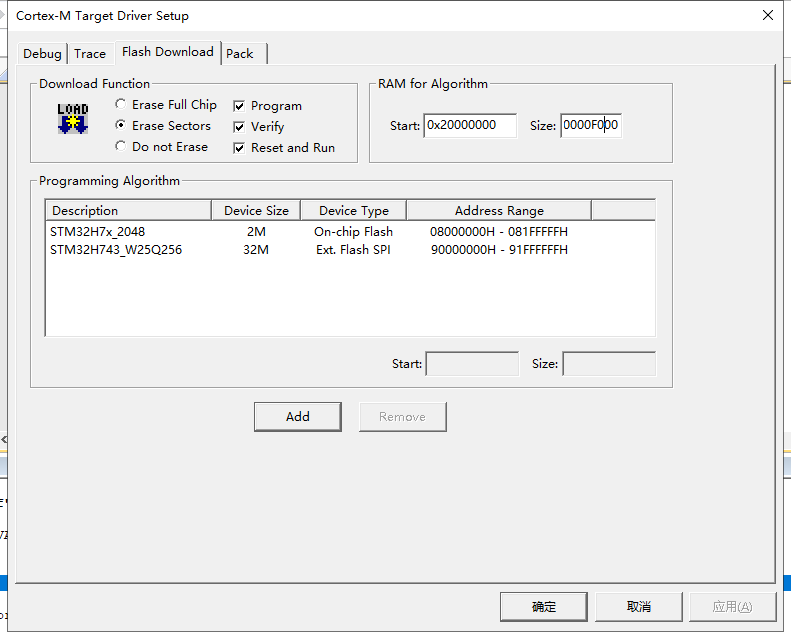Select the Erase Full Chip option
791x639 pixels.
coord(121,105)
